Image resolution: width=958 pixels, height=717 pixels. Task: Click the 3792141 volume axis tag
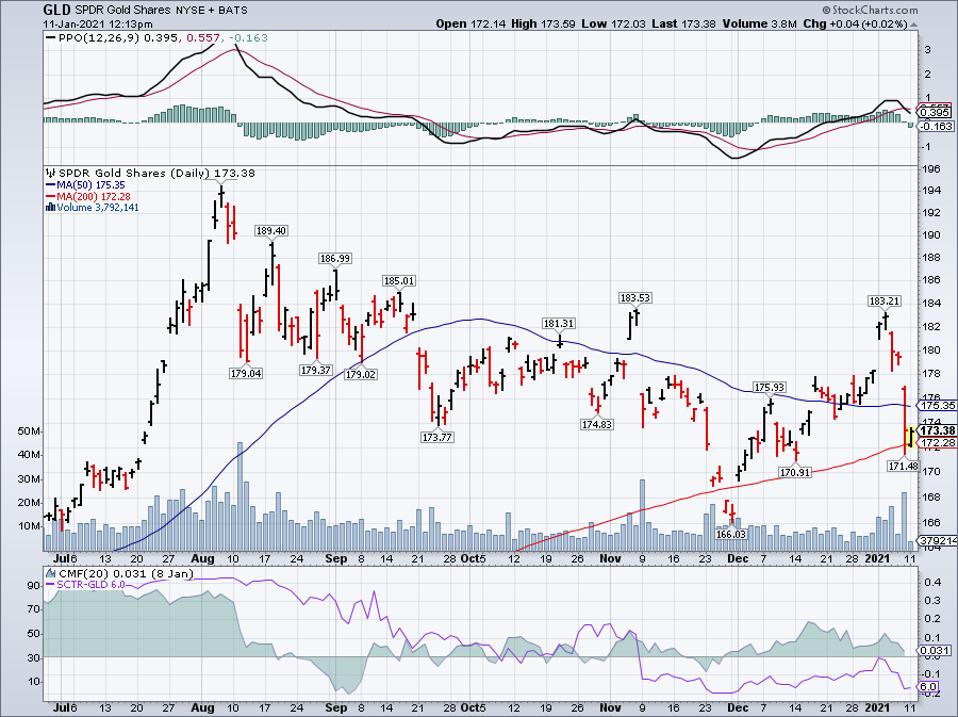(938, 540)
